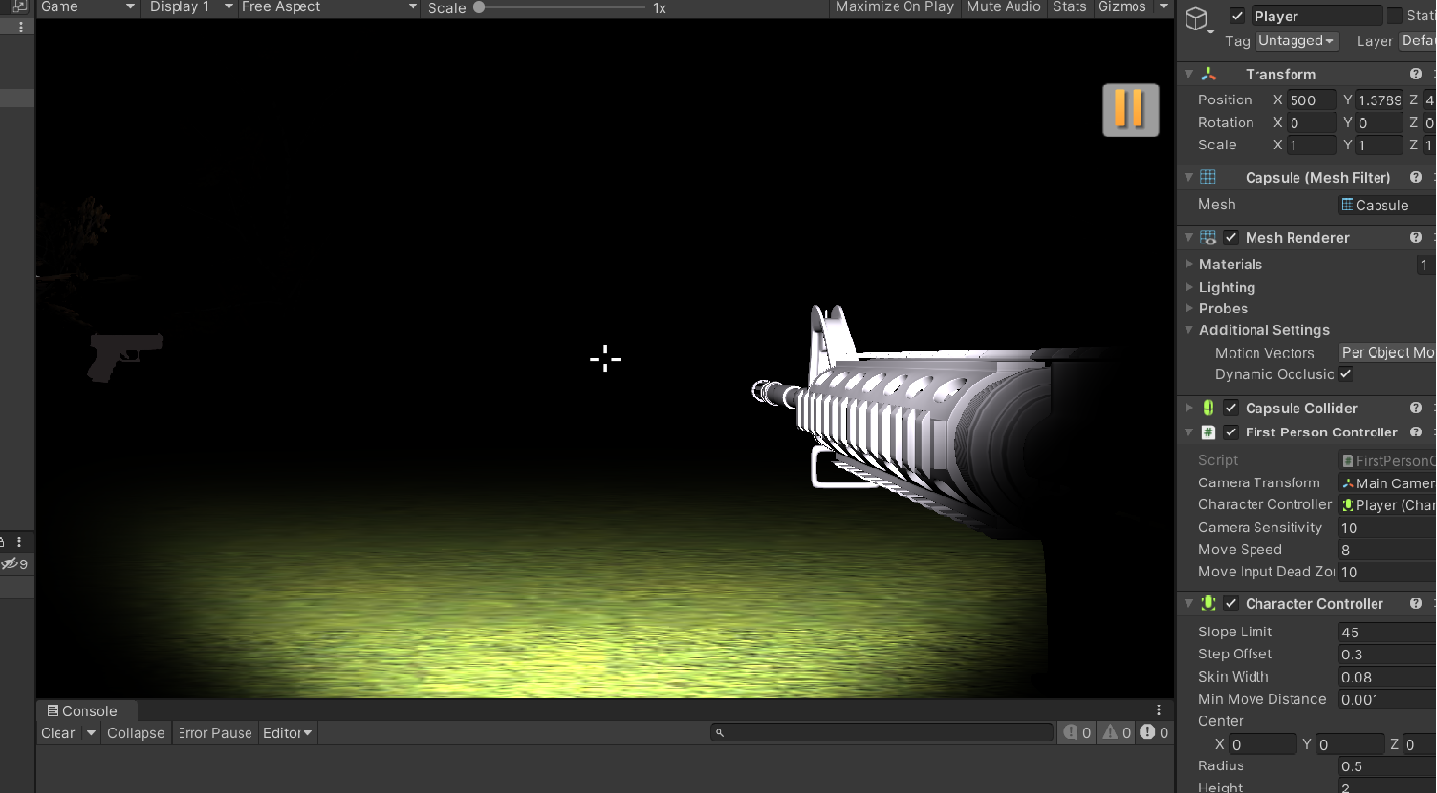This screenshot has width=1437, height=793.
Task: Click the Camera Sensitivity value field
Action: (x=1388, y=527)
